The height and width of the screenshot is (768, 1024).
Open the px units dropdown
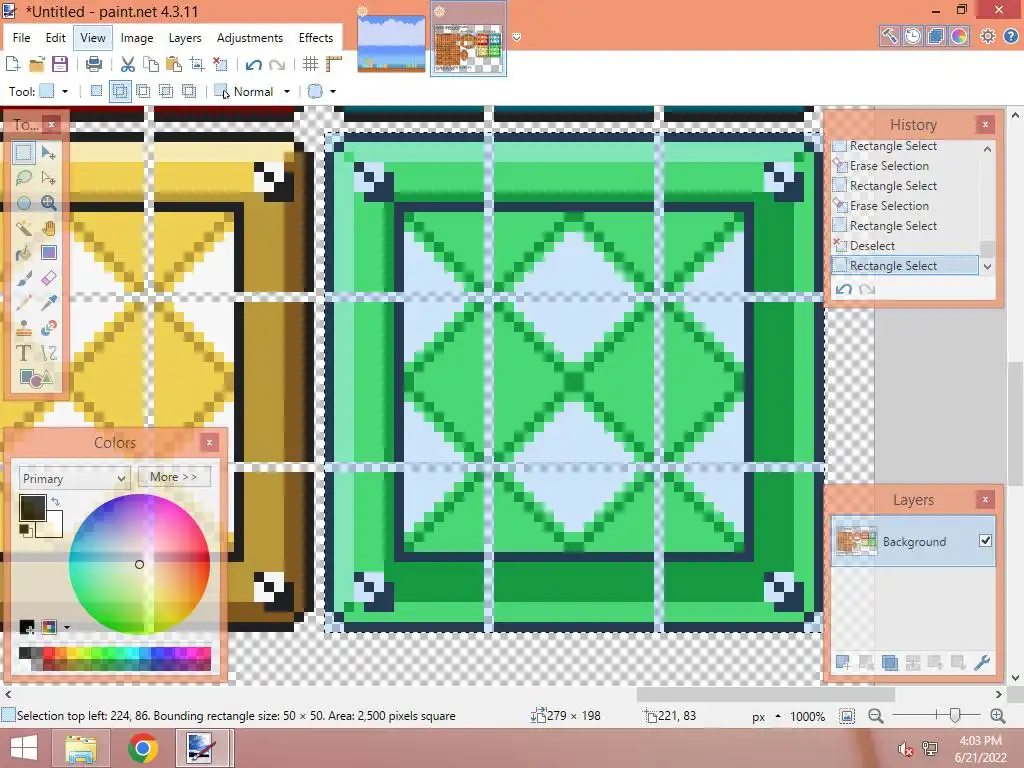pyautogui.click(x=778, y=716)
